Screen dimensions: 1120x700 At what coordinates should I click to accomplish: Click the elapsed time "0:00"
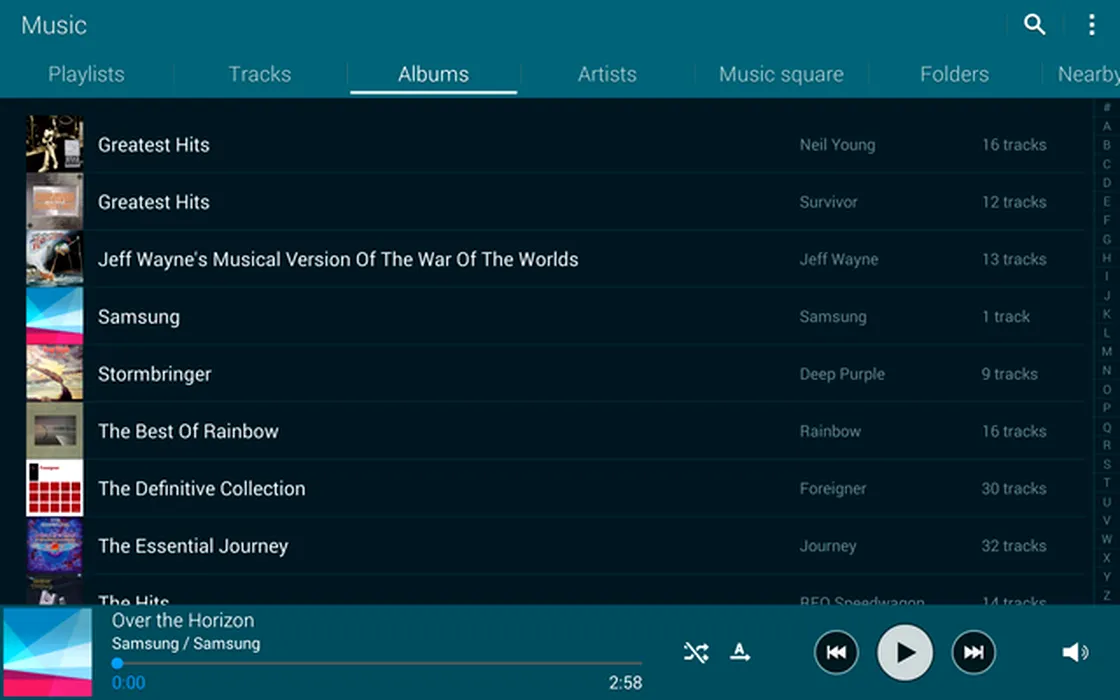[x=129, y=683]
